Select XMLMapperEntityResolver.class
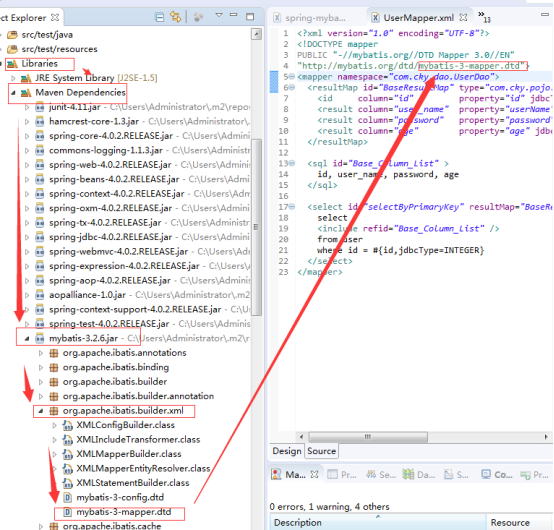Image resolution: width=554 pixels, height=530 pixels. click(143, 469)
